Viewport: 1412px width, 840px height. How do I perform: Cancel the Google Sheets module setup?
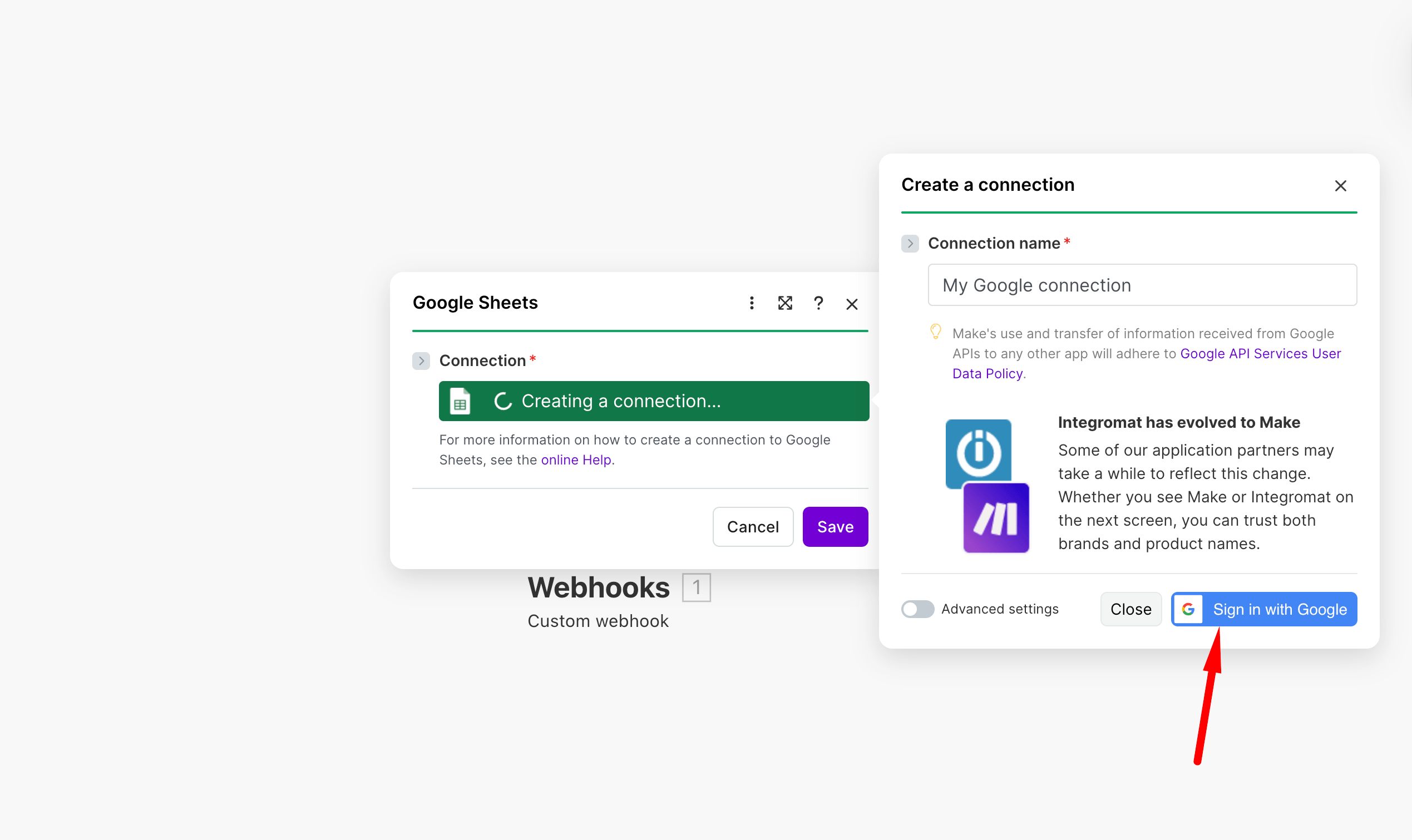pos(753,526)
